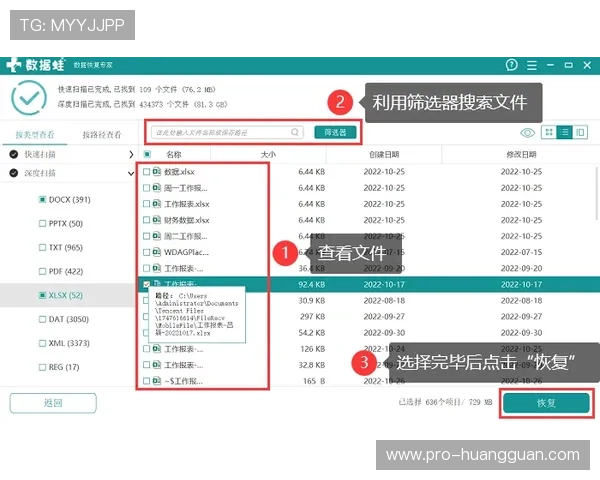Viewport: 600px width, 480px height.
Task: Expand the 快速扫描 arrow
Action: 131,154
